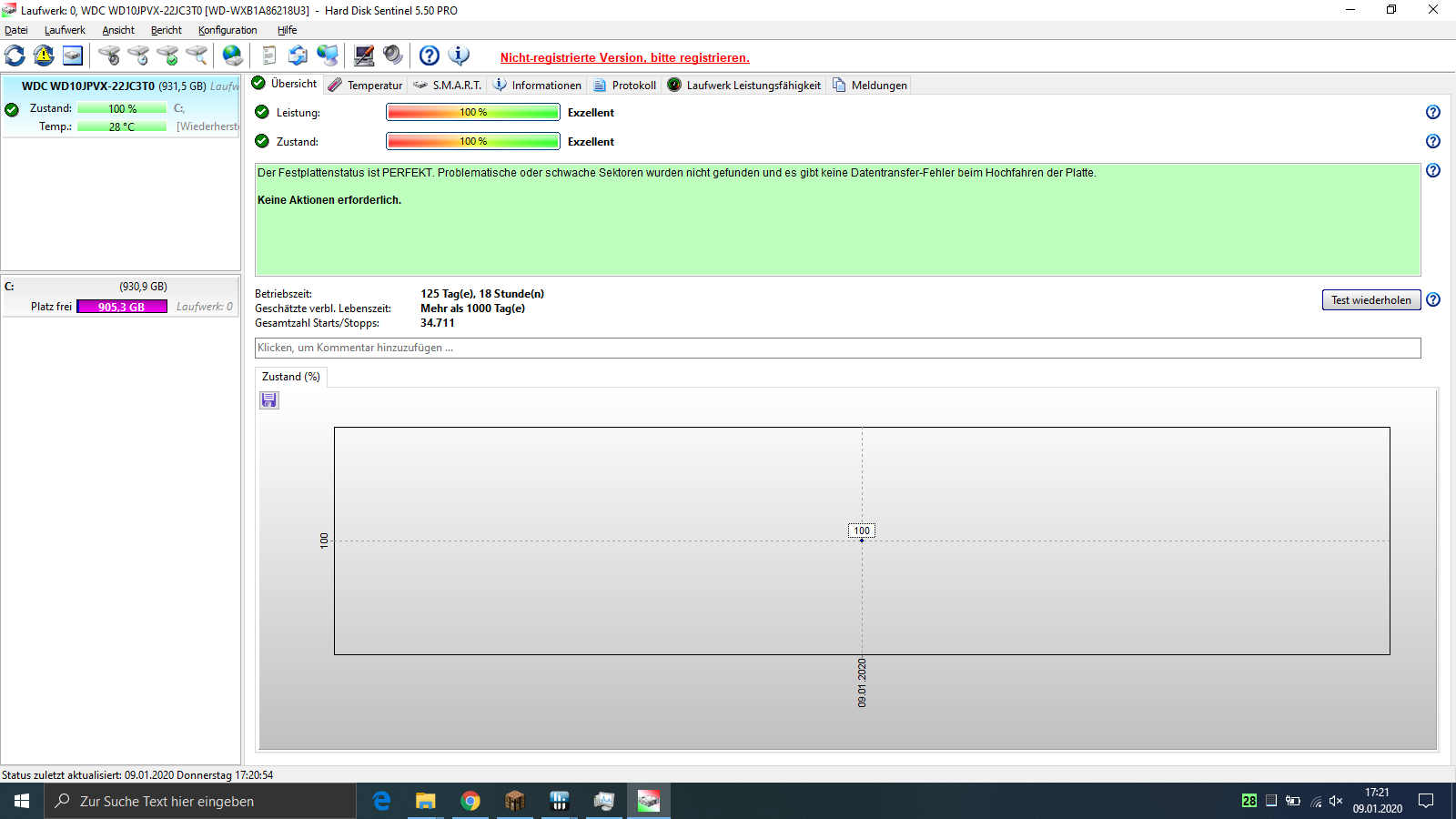Click the help icon beside Leistung row
Screen dimensions: 1456x819
[1433, 112]
